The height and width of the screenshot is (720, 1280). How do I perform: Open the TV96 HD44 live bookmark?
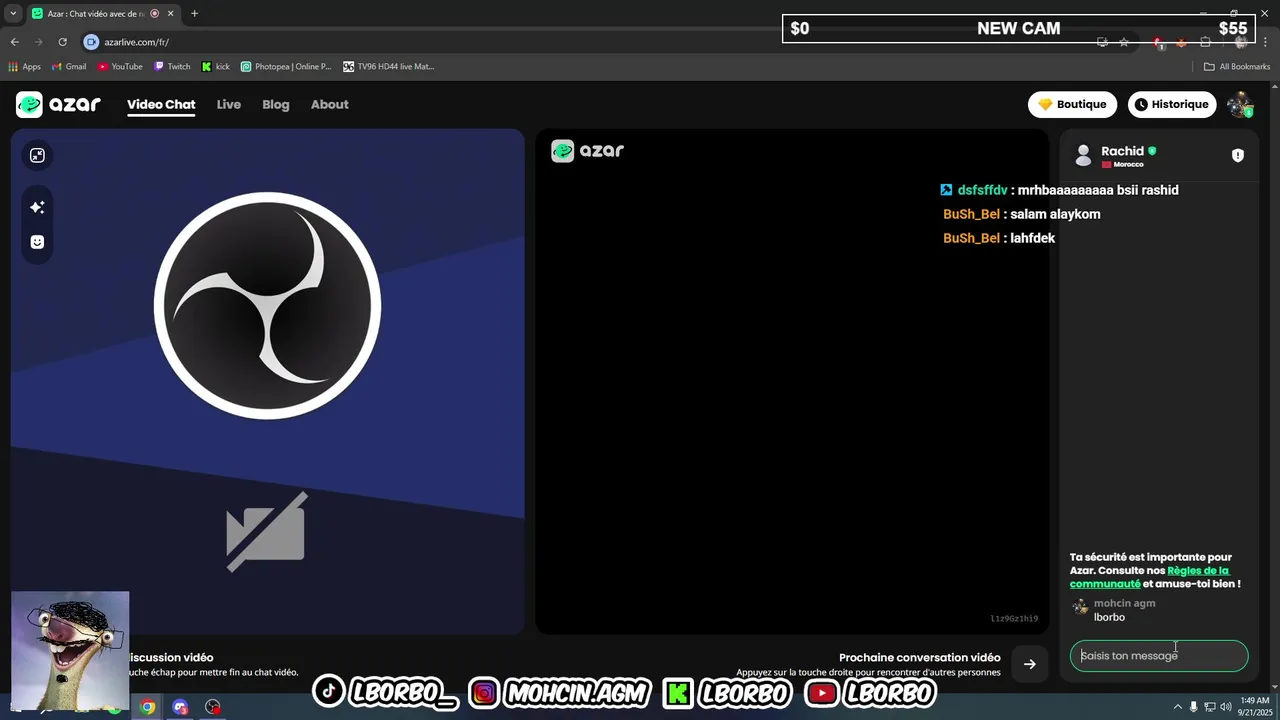tap(389, 67)
